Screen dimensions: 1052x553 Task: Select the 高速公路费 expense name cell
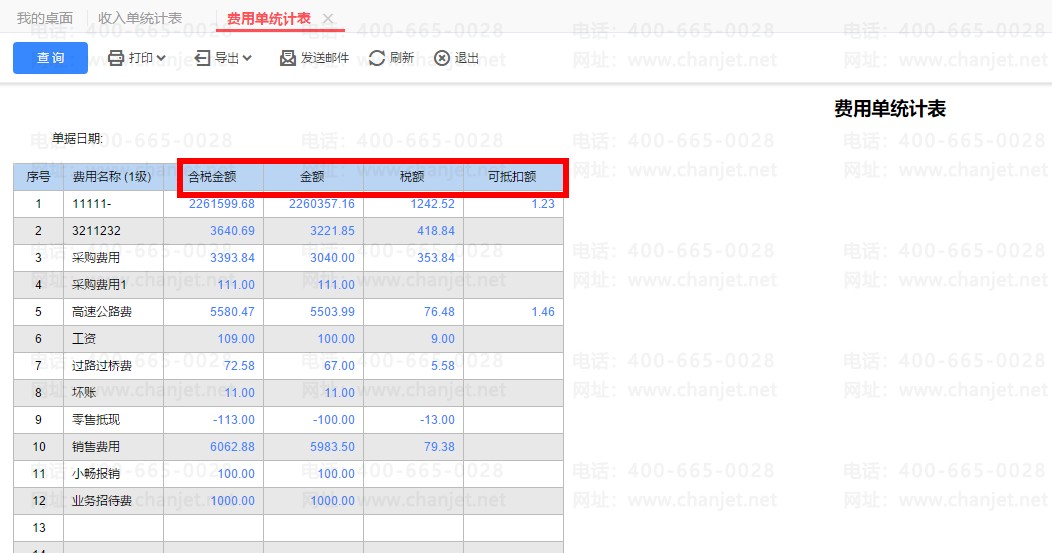click(113, 312)
